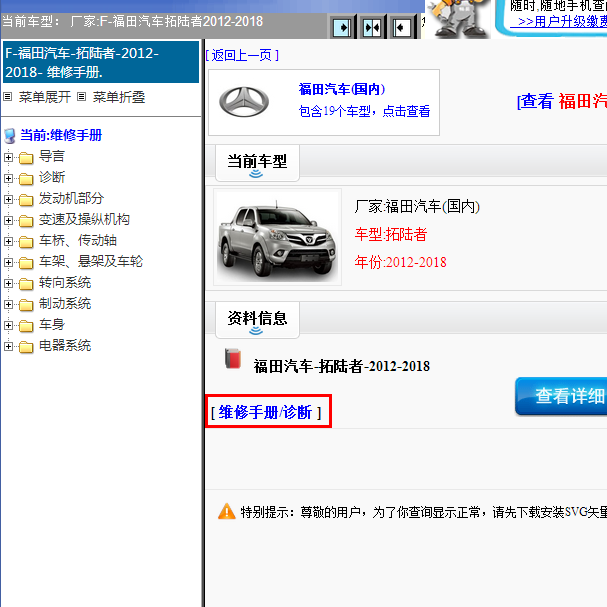
Task: Expand the 转向系统 tree node
Action: point(8,283)
